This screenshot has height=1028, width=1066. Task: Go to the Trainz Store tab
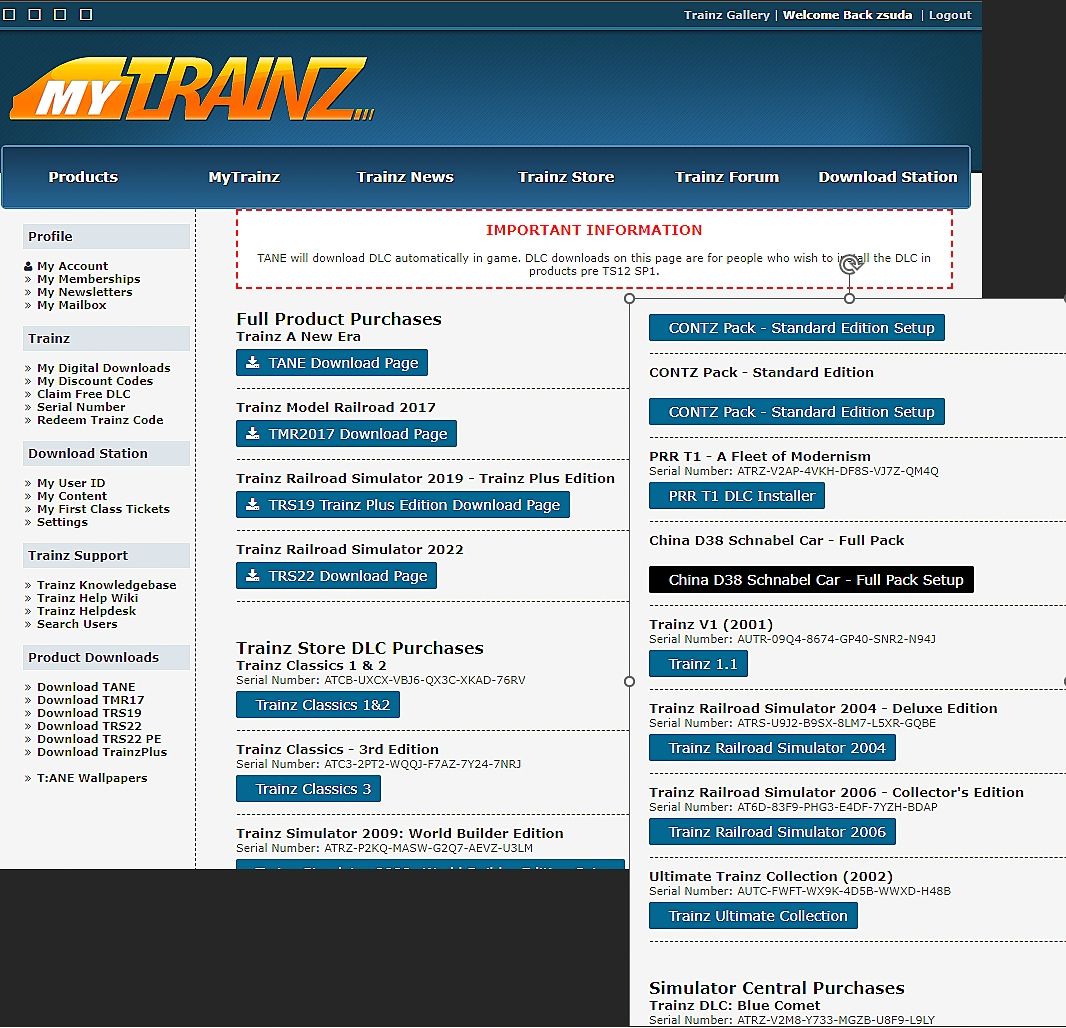coord(566,177)
